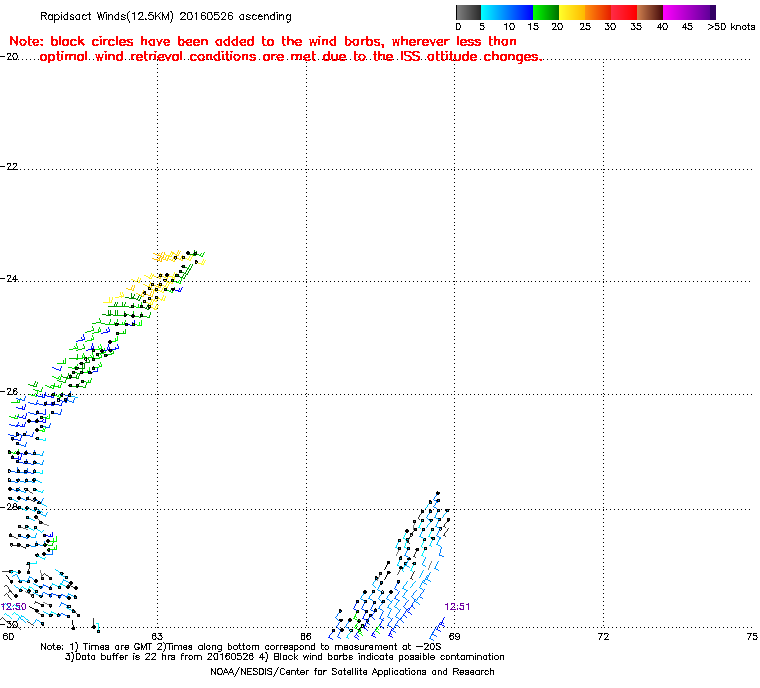Click the -22 latitude axis label
Image resolution: width=760 pixels, height=688 pixels.
click(x=10, y=166)
